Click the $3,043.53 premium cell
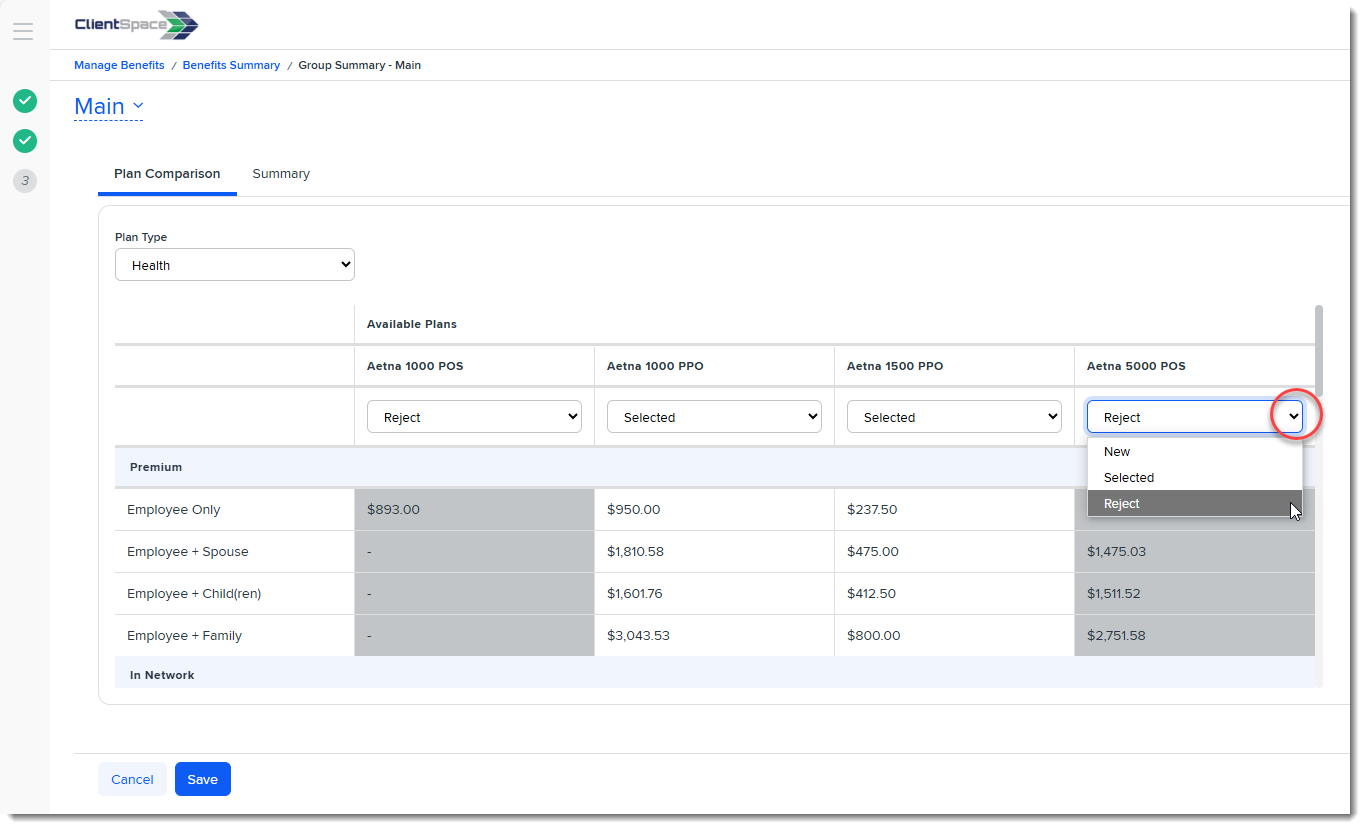1365x829 pixels. [714, 635]
